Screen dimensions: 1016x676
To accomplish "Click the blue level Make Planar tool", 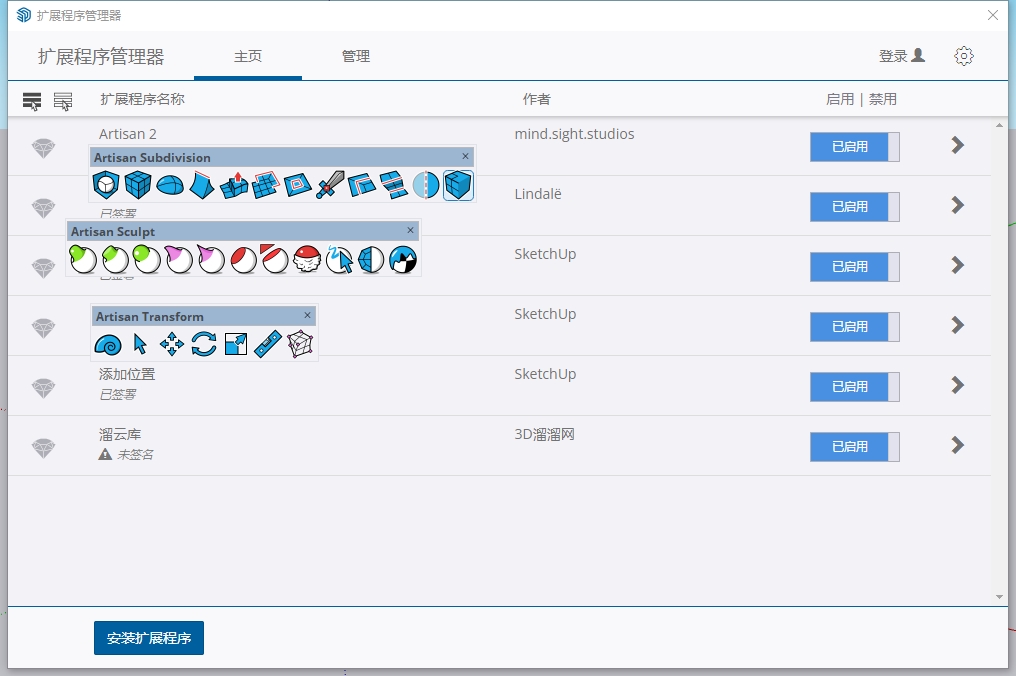I will point(268,344).
